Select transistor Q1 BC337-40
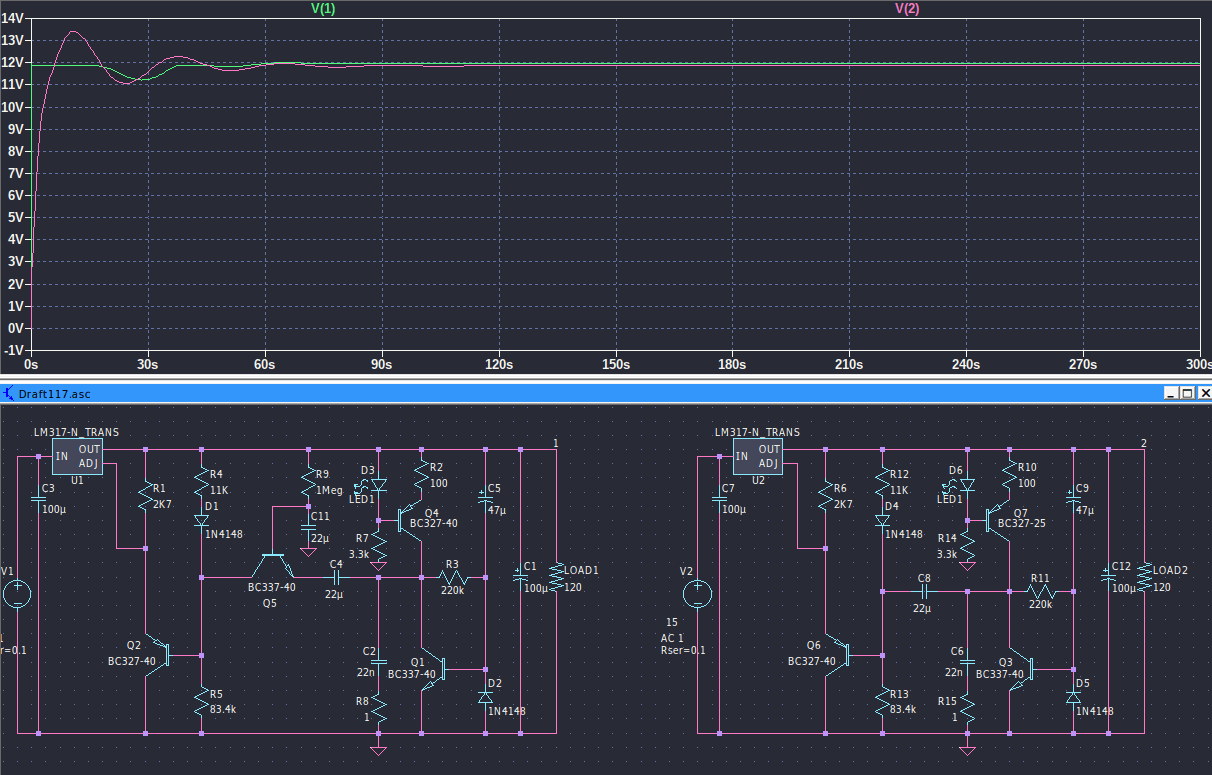The width and height of the screenshot is (1212, 775). [433, 669]
